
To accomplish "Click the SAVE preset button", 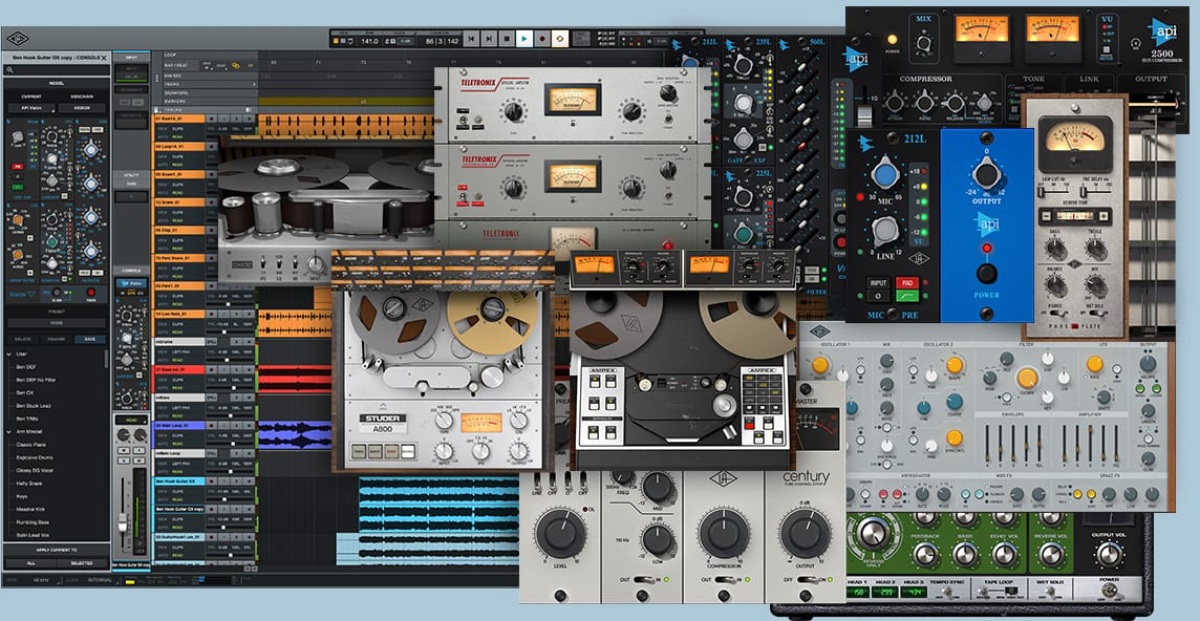I will [x=88, y=338].
